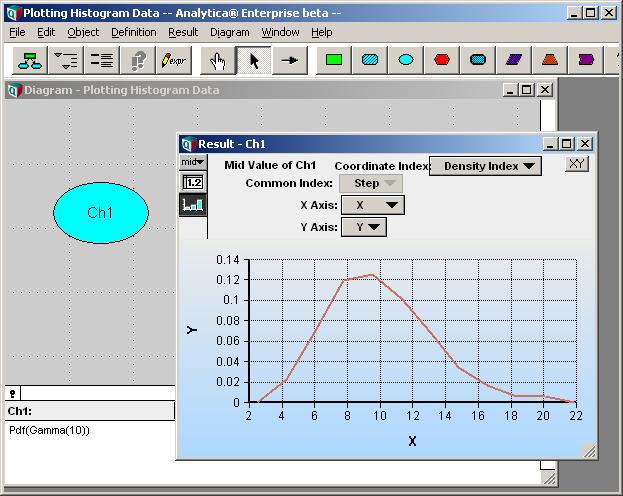Click the Step common index button
This screenshot has height=496, width=623.
click(x=370, y=184)
